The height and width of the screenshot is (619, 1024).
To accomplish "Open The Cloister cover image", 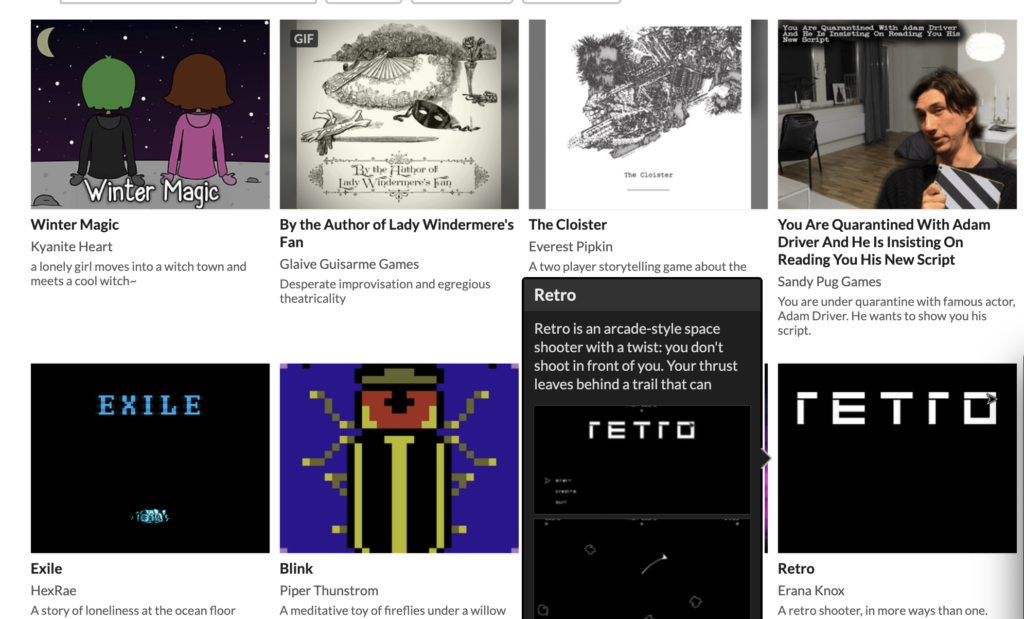I will click(648, 114).
